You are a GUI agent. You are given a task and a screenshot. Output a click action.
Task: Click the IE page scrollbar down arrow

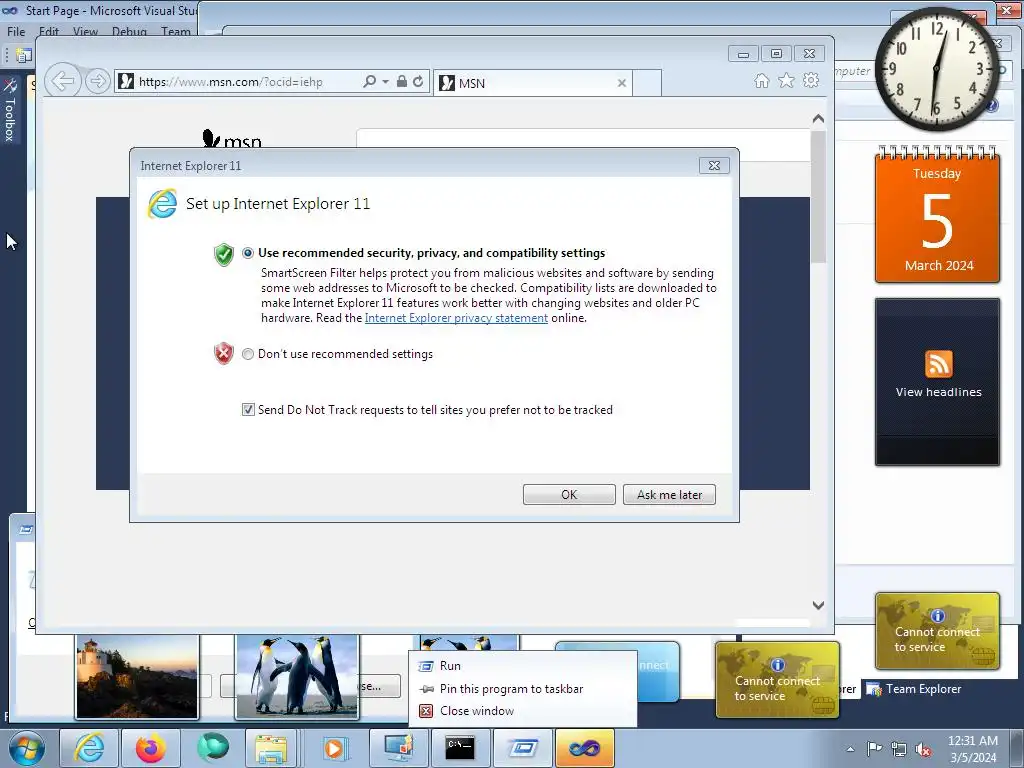coord(818,605)
